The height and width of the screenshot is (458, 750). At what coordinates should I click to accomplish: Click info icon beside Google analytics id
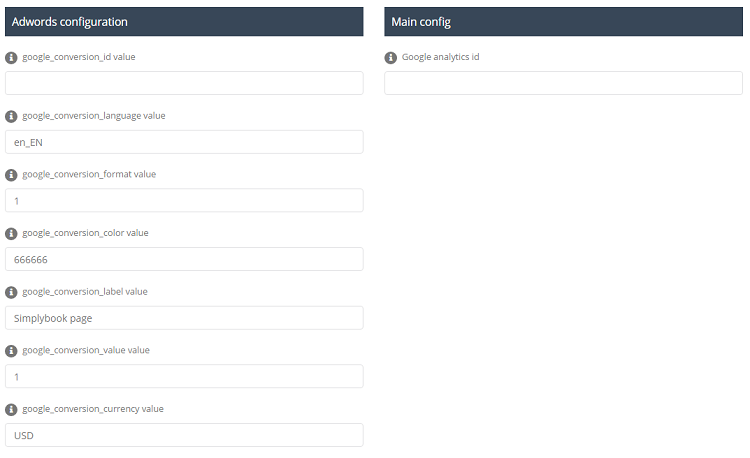click(x=391, y=57)
